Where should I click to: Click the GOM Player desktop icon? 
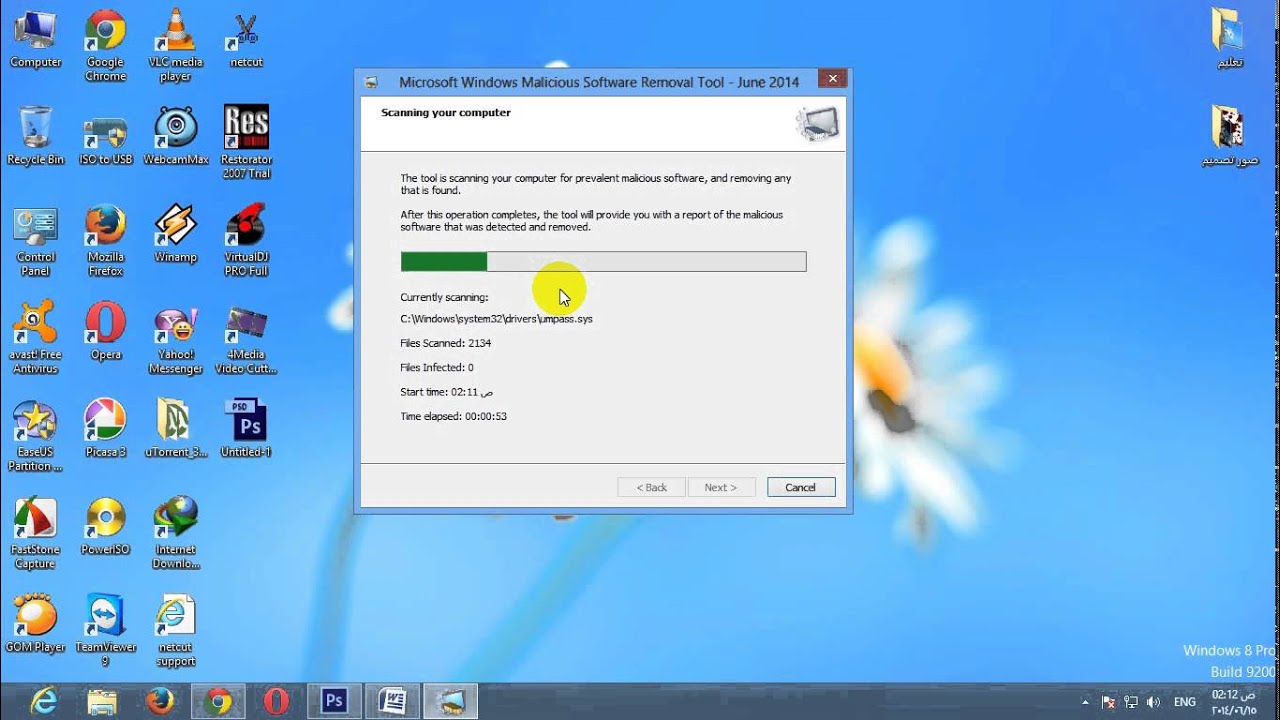tap(35, 624)
